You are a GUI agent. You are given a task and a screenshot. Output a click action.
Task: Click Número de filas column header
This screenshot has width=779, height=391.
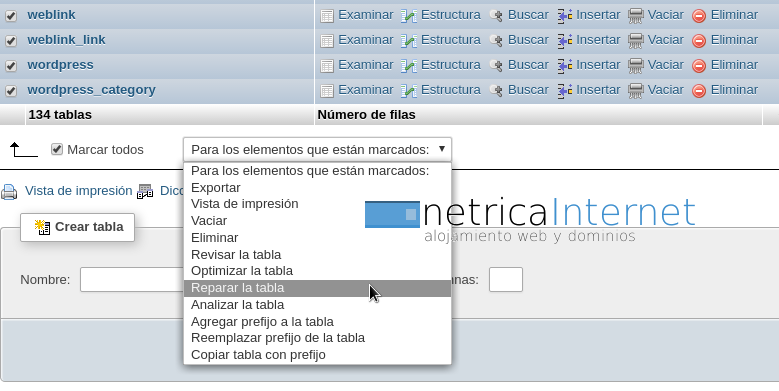366,115
